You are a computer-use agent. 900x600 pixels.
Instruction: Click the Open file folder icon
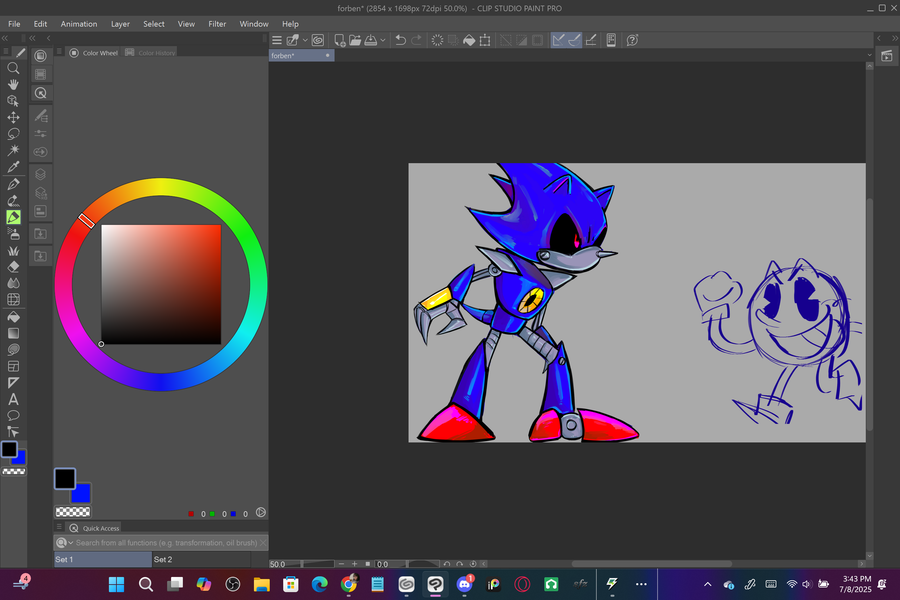point(355,40)
